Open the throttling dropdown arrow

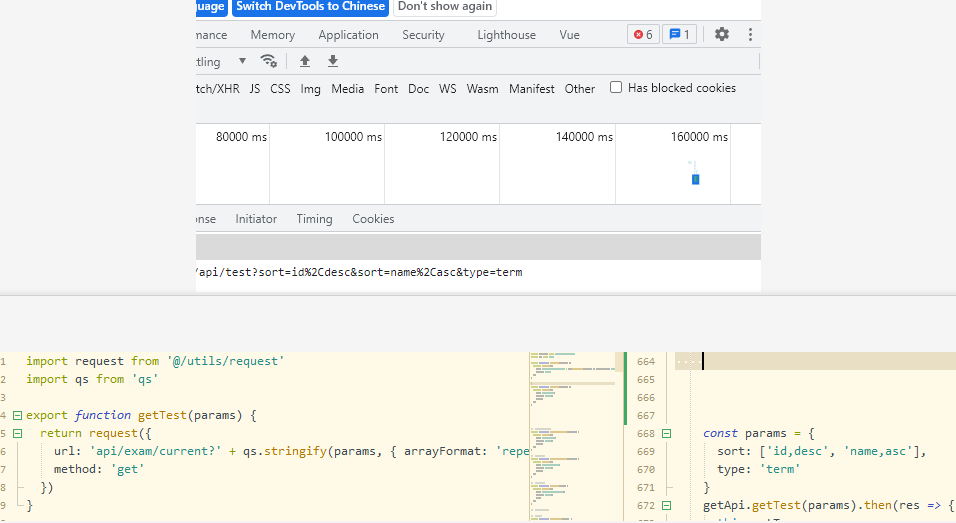[x=242, y=61]
